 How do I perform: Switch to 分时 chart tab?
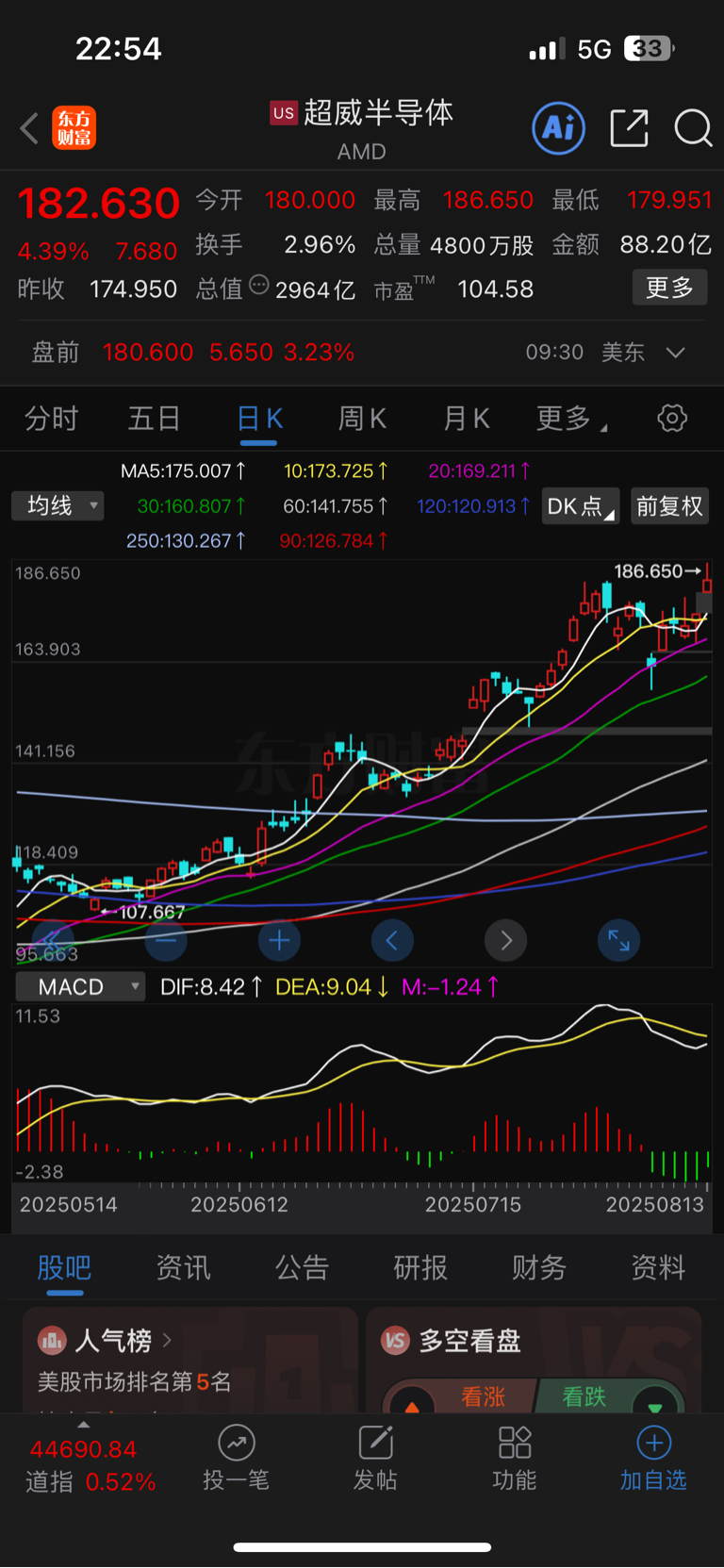click(x=51, y=419)
